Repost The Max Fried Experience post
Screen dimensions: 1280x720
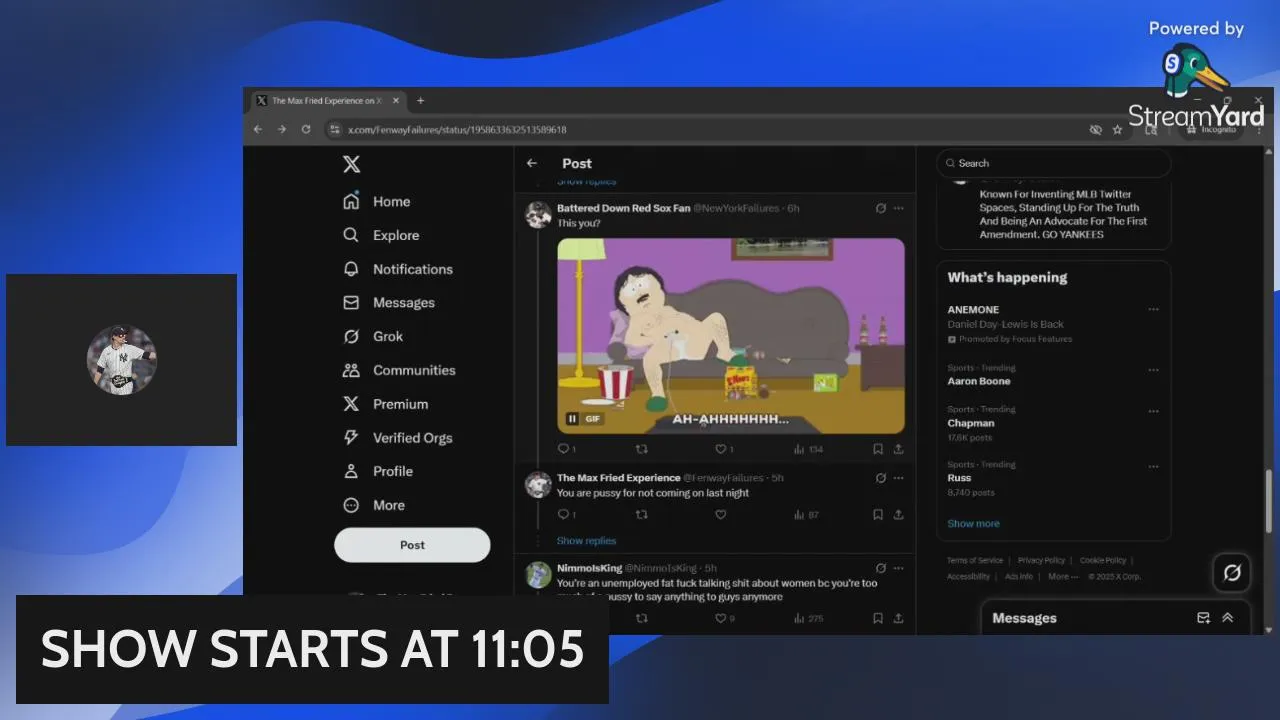point(642,514)
